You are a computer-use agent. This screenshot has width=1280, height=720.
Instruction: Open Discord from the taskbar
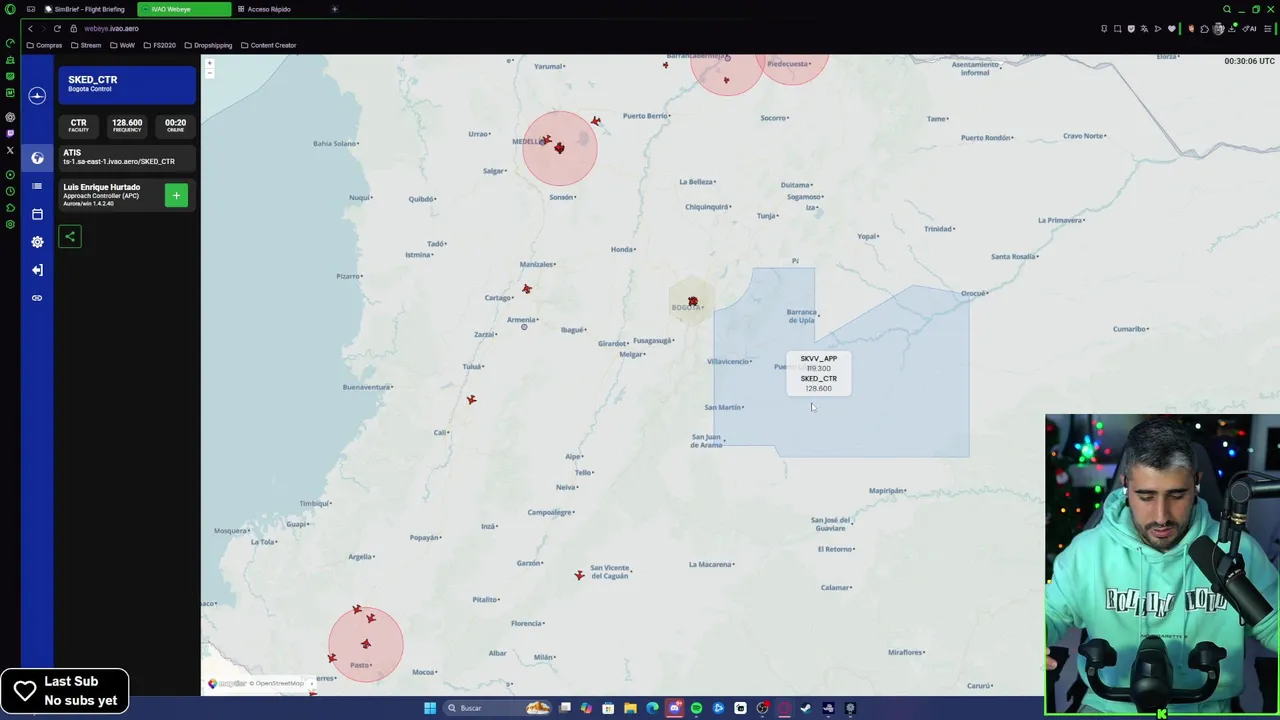674,708
